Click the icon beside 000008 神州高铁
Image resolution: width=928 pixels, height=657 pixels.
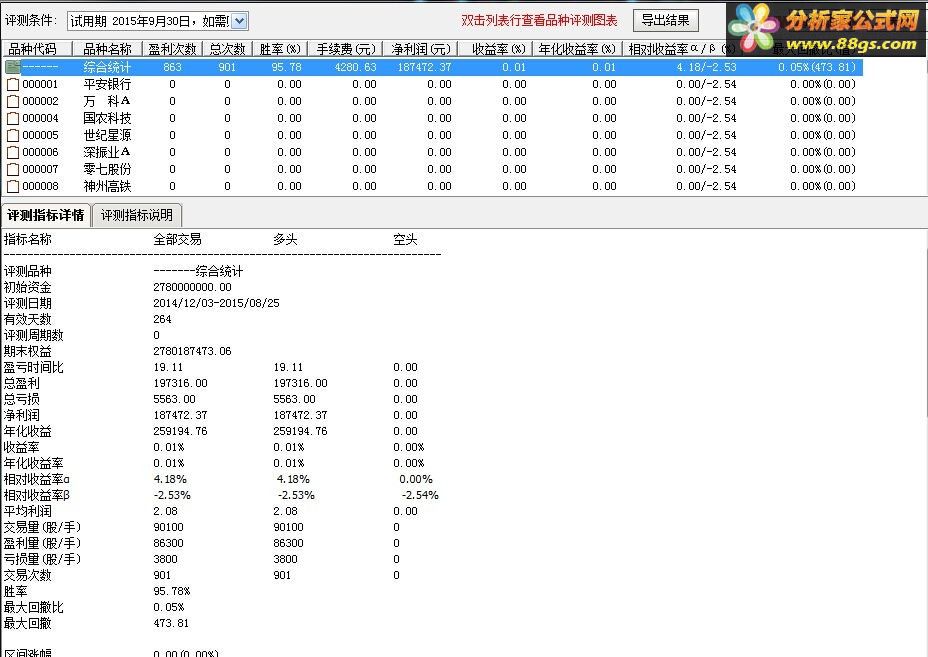coord(12,186)
